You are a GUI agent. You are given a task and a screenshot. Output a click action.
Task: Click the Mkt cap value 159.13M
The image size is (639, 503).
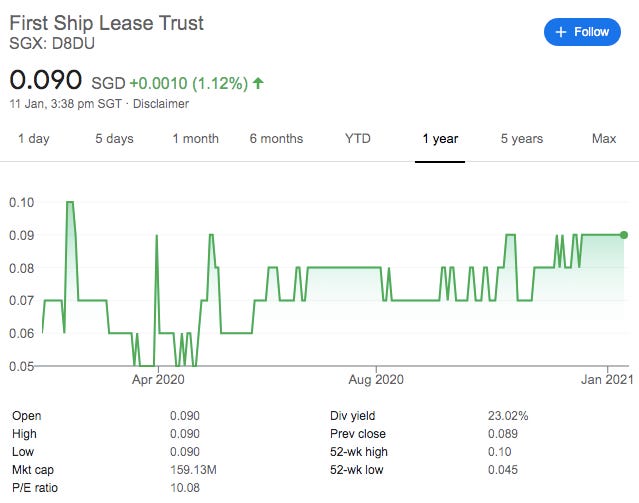(x=193, y=470)
